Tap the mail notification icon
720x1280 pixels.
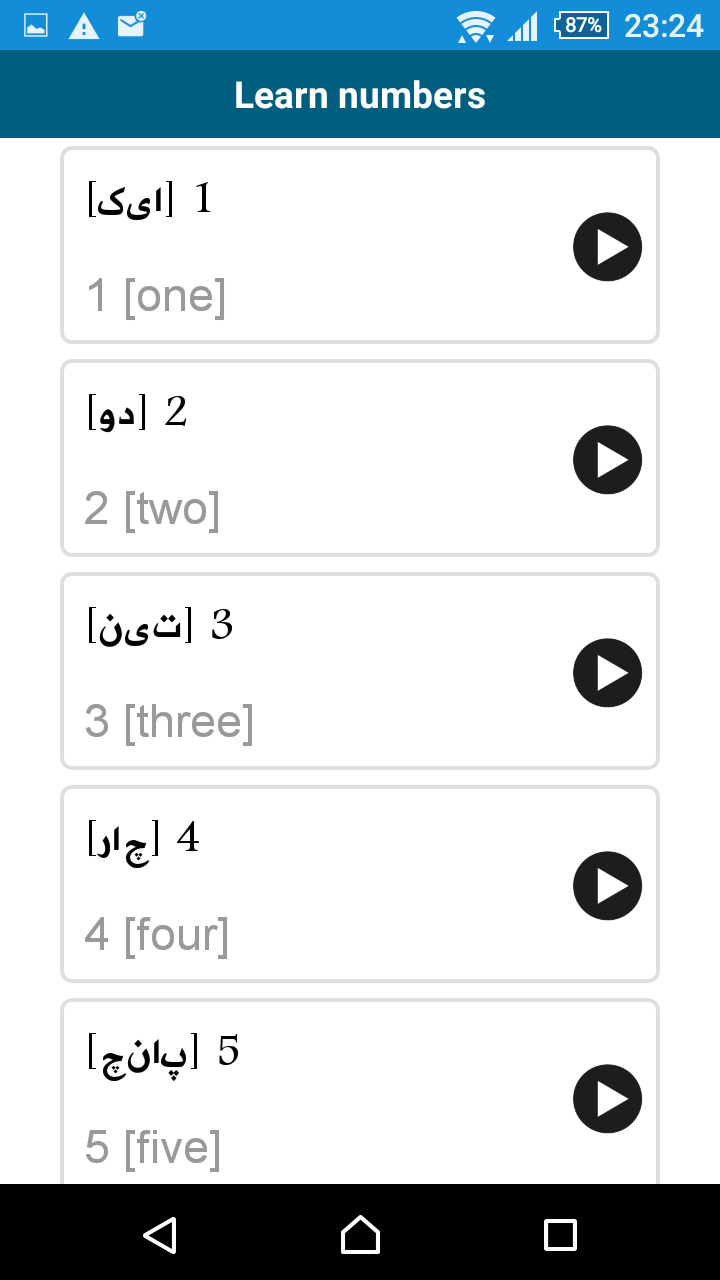point(131,24)
